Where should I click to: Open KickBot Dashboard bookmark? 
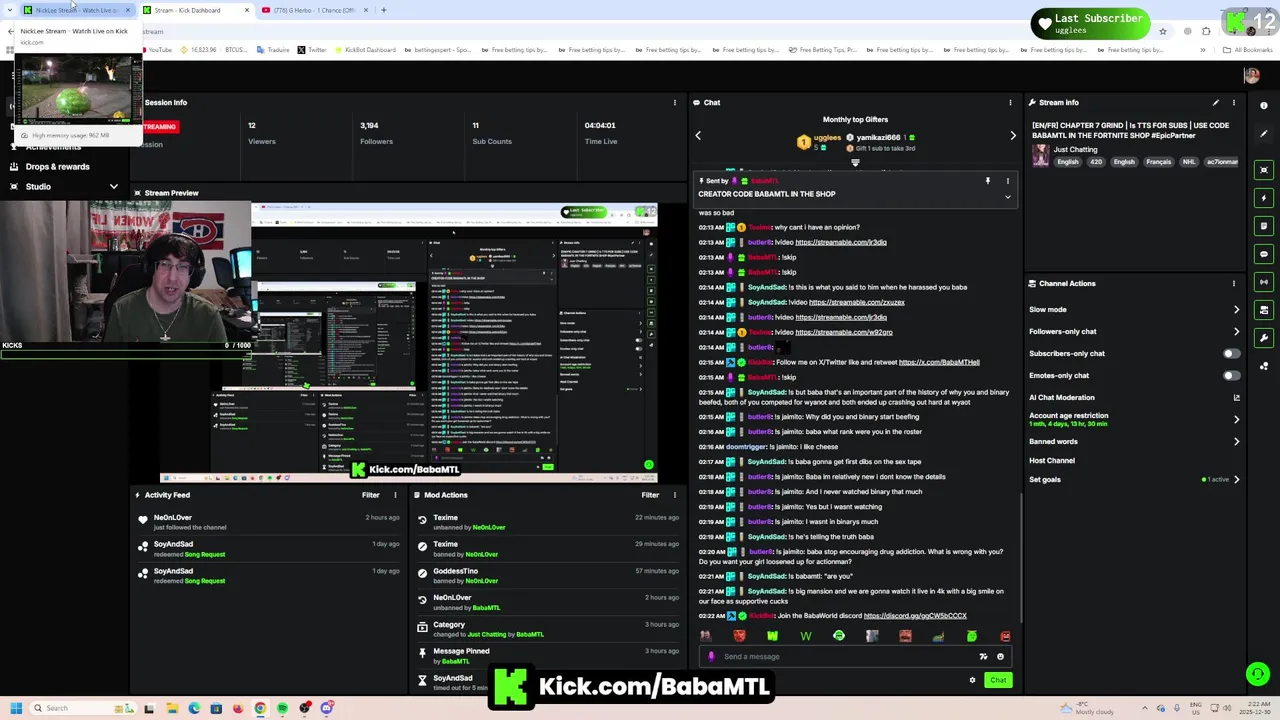(x=364, y=50)
